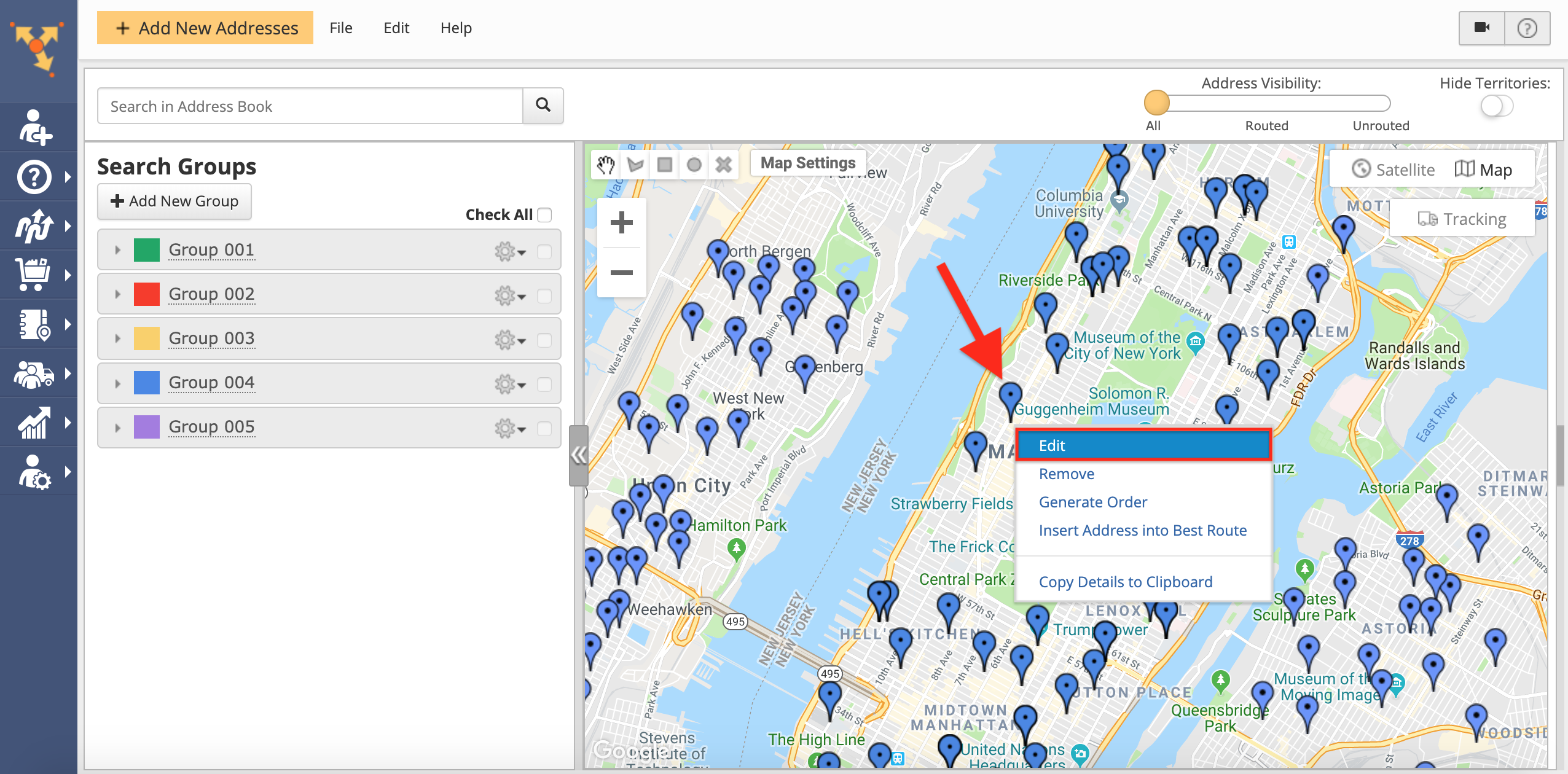Open the Help menu

[456, 28]
